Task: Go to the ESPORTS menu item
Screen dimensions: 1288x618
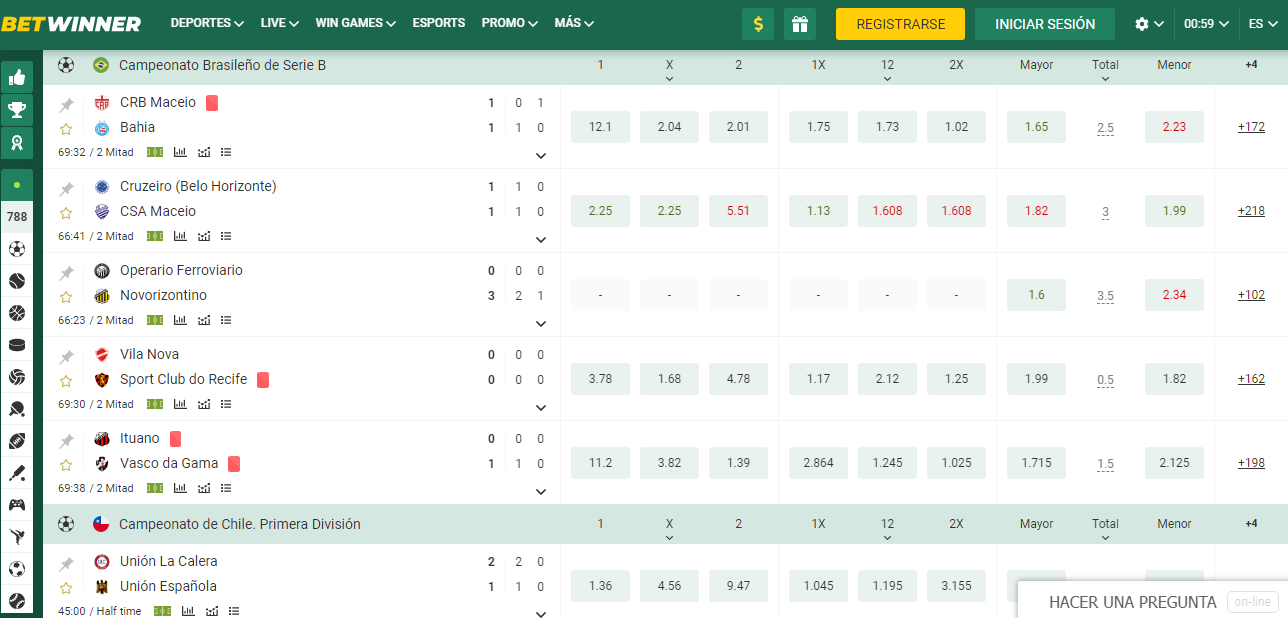Action: (x=438, y=23)
